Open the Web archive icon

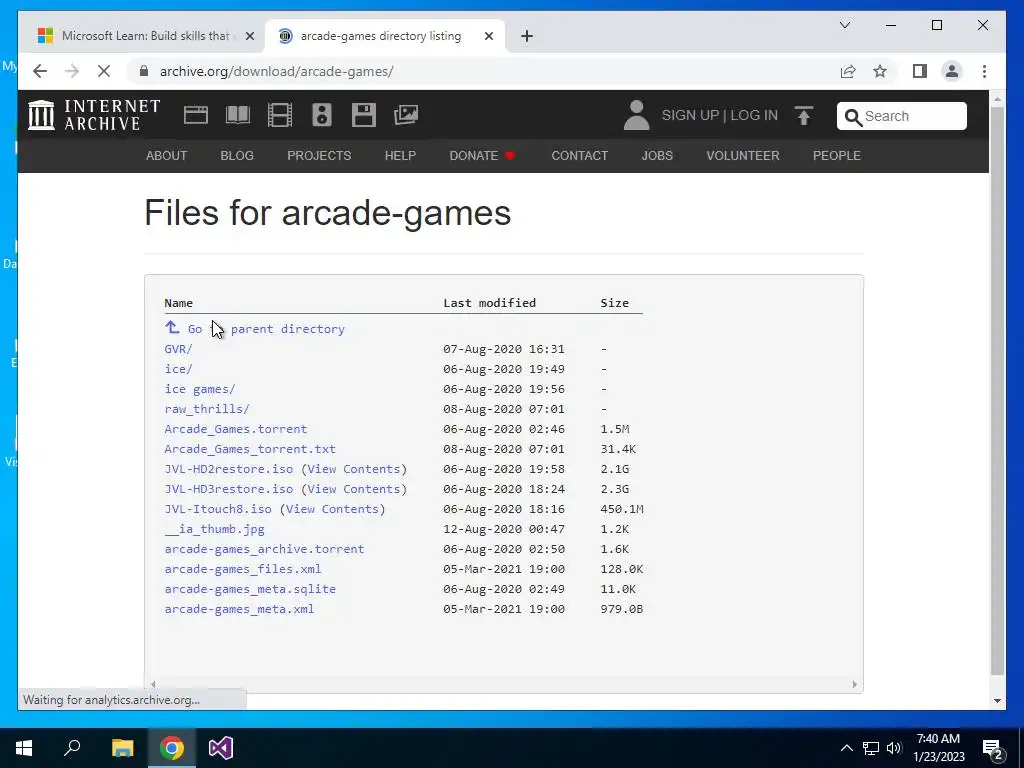coord(195,115)
